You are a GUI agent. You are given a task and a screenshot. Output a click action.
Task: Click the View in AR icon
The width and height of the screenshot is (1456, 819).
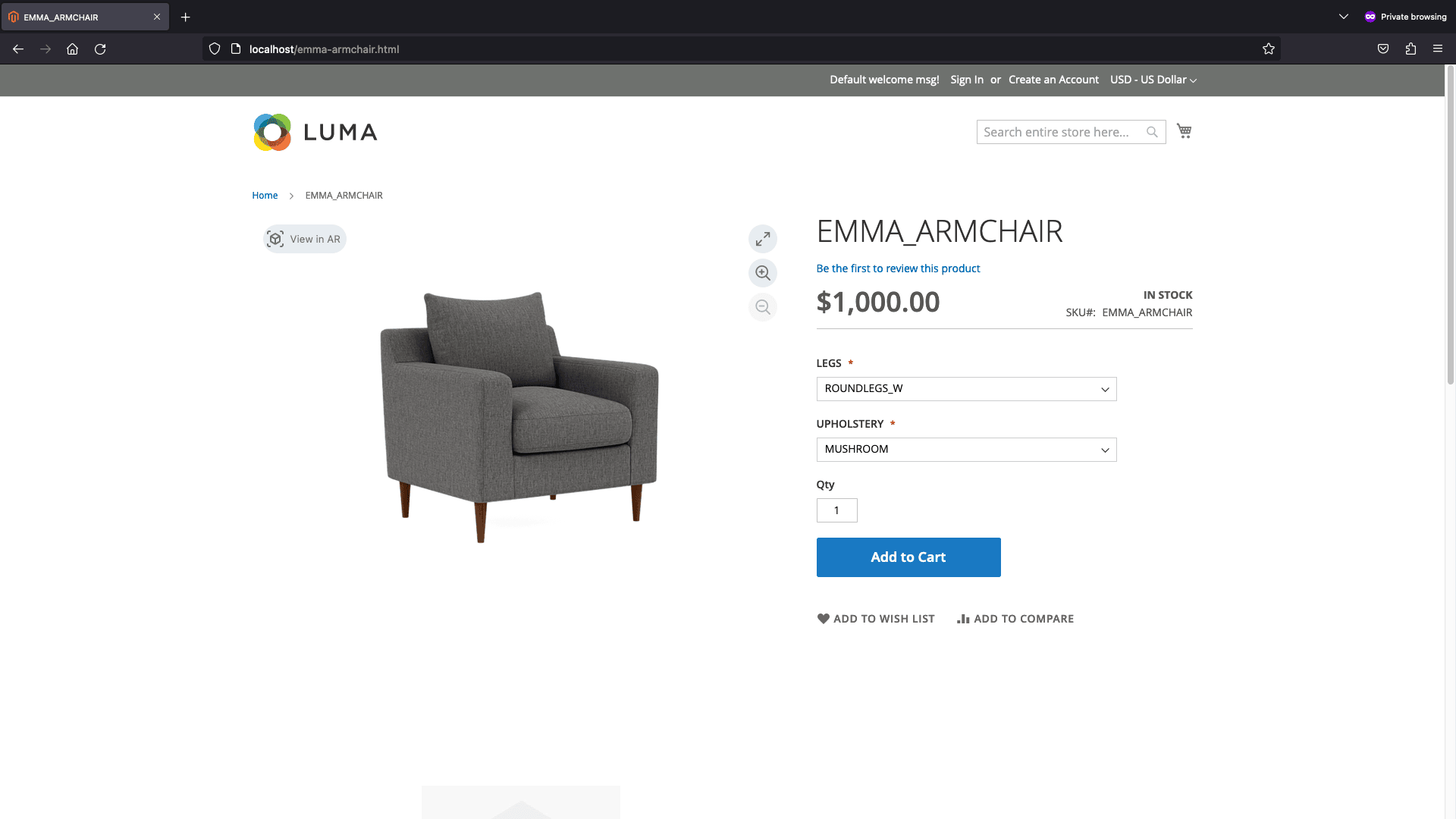coord(277,238)
